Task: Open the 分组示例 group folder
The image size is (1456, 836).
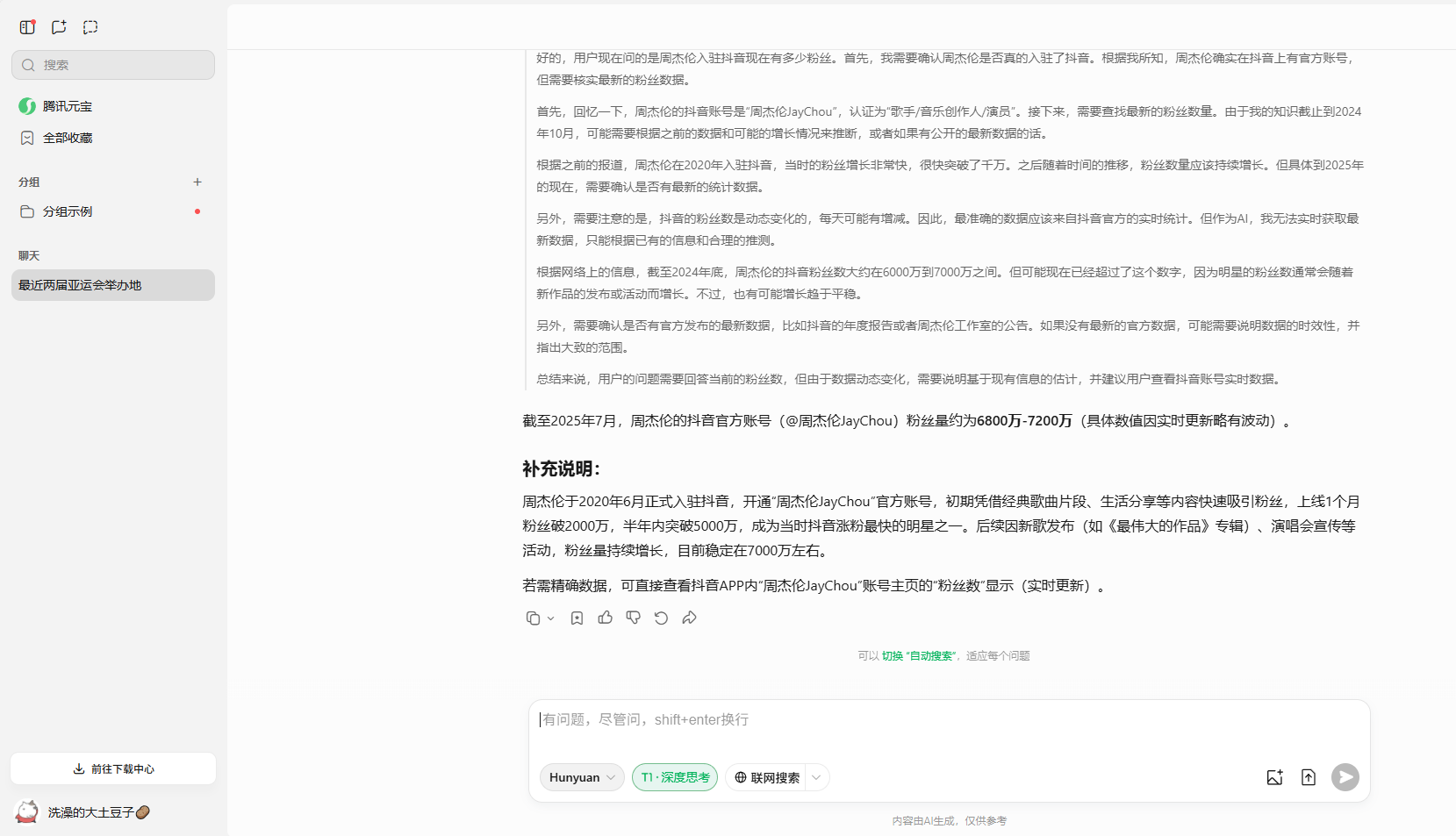Action: tap(113, 211)
